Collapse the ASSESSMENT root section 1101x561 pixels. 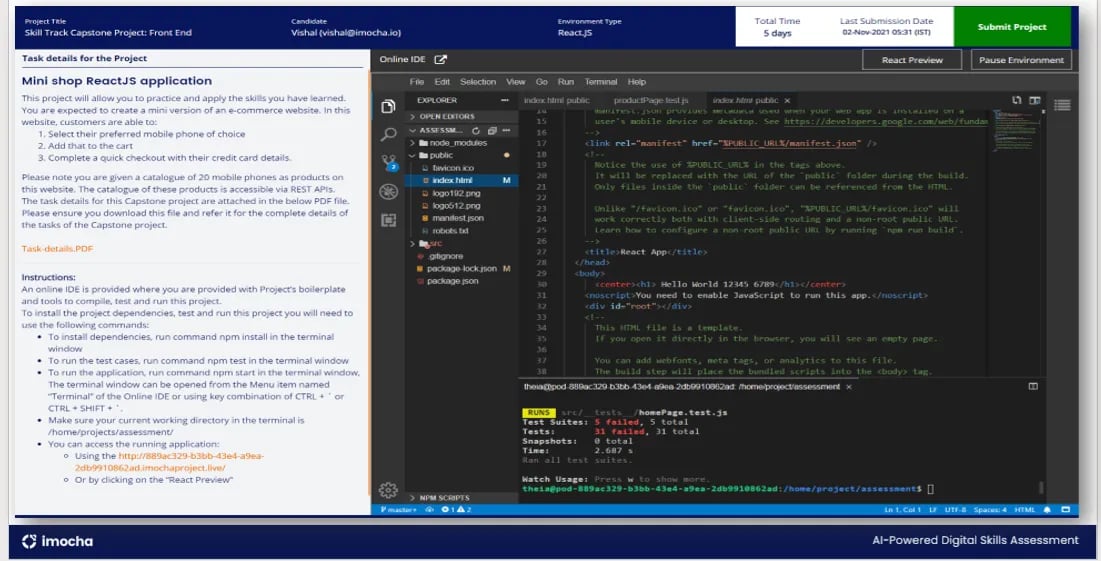(x=440, y=131)
